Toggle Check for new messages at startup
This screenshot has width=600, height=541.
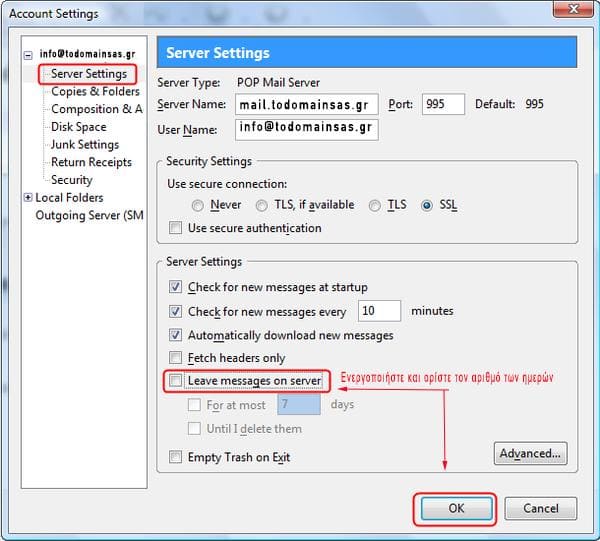click(x=176, y=287)
